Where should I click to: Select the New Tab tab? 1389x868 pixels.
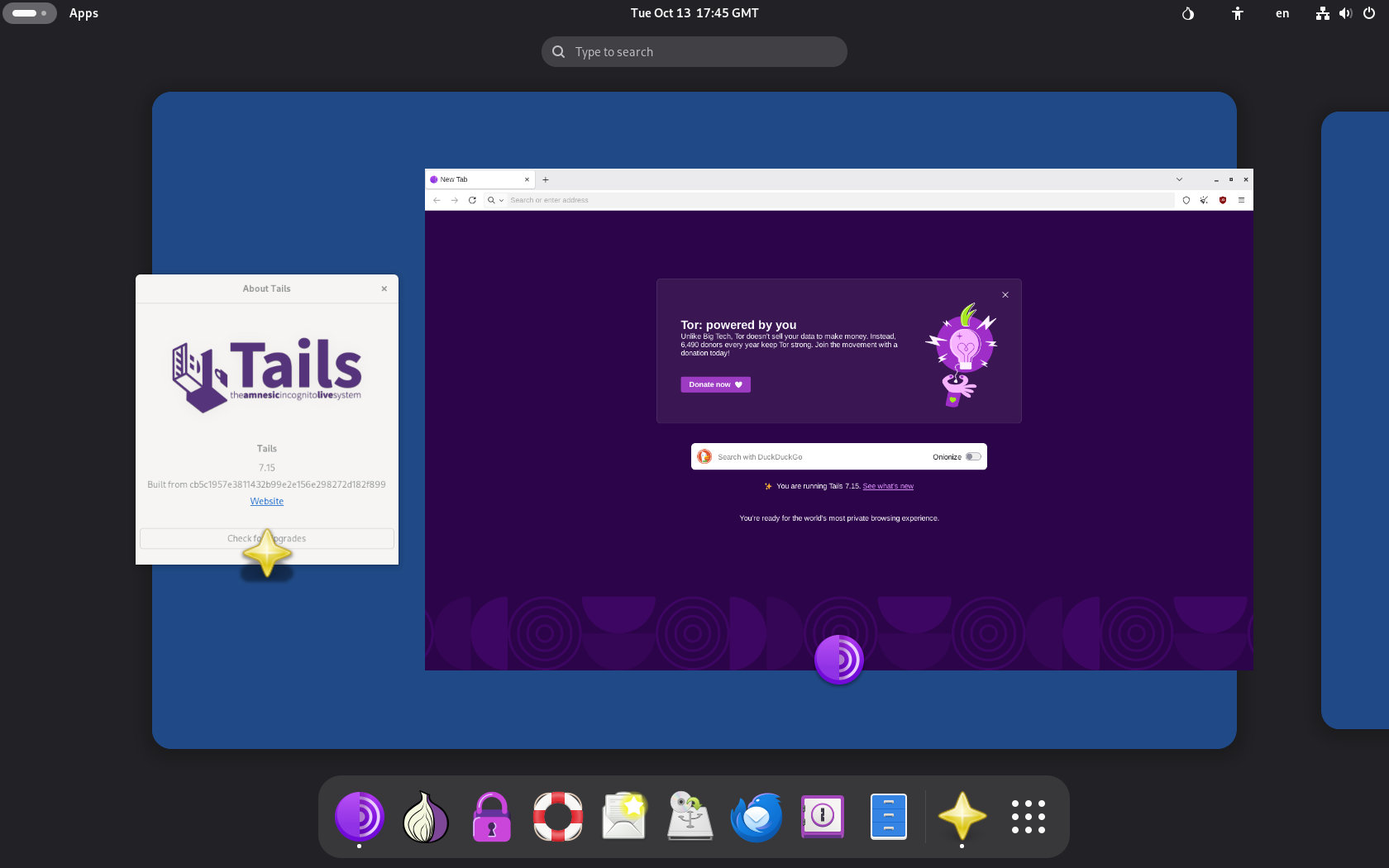point(480,179)
